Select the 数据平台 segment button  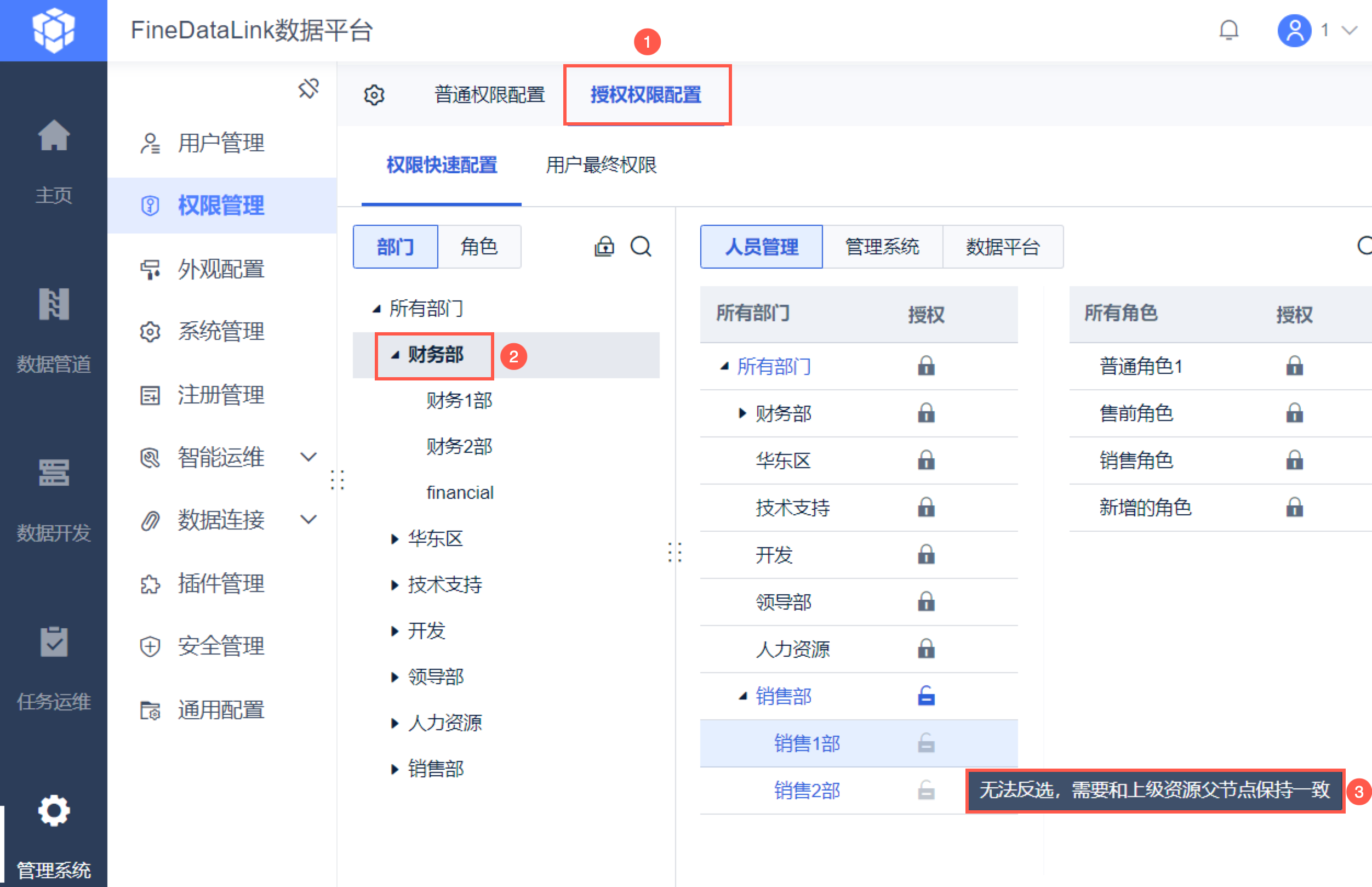[1002, 247]
